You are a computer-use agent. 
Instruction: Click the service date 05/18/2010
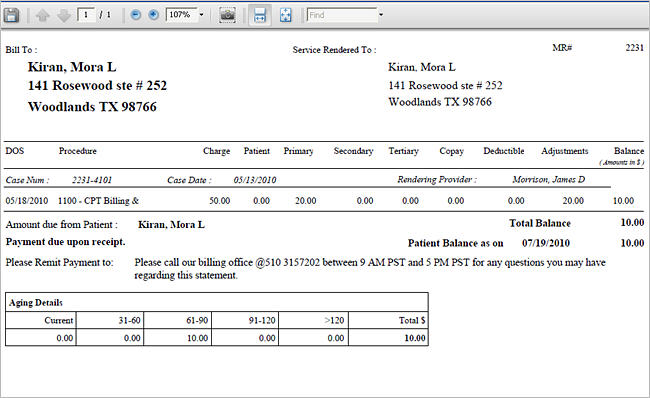click(27, 201)
